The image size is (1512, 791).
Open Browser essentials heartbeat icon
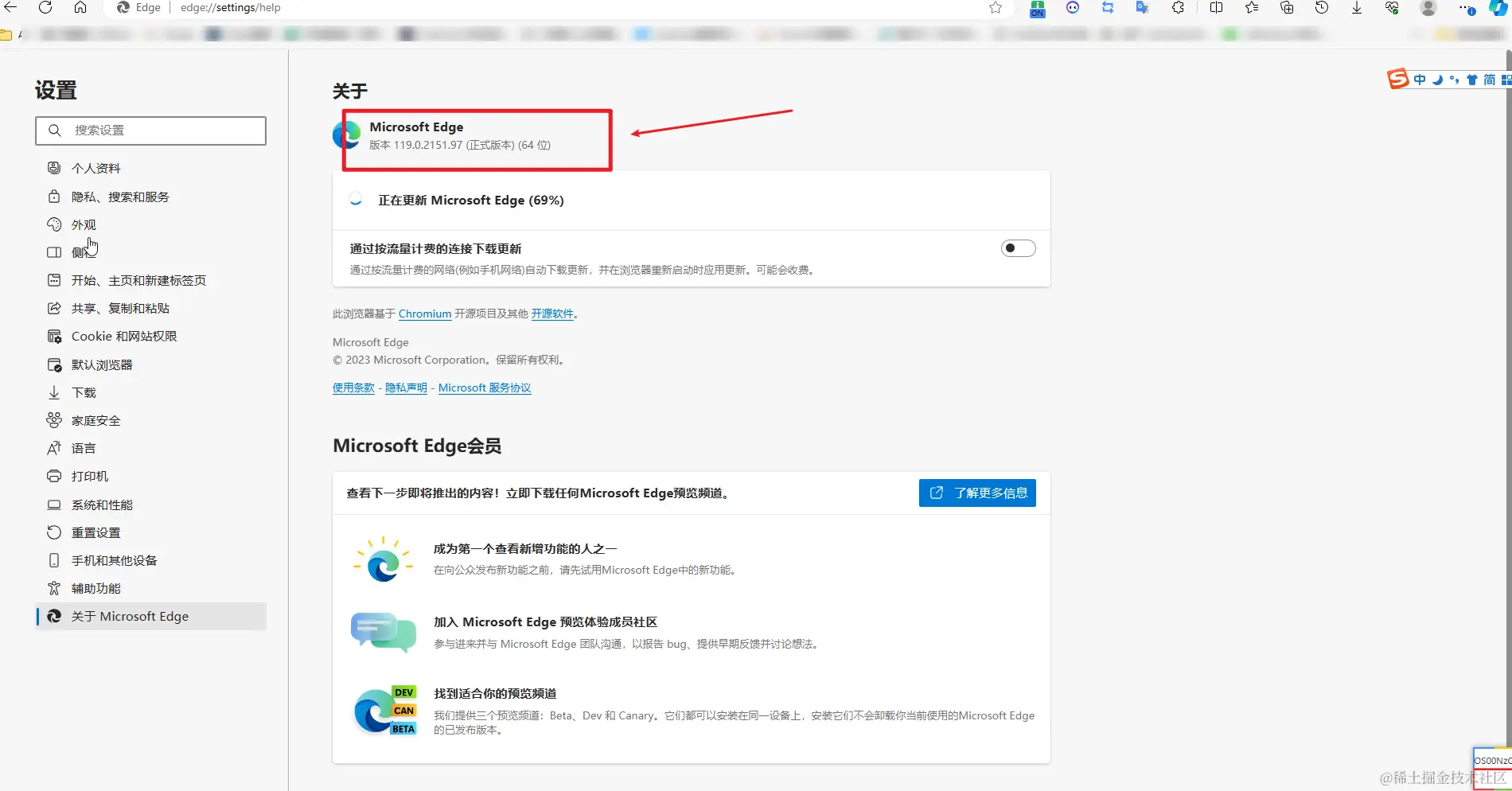point(1392,7)
